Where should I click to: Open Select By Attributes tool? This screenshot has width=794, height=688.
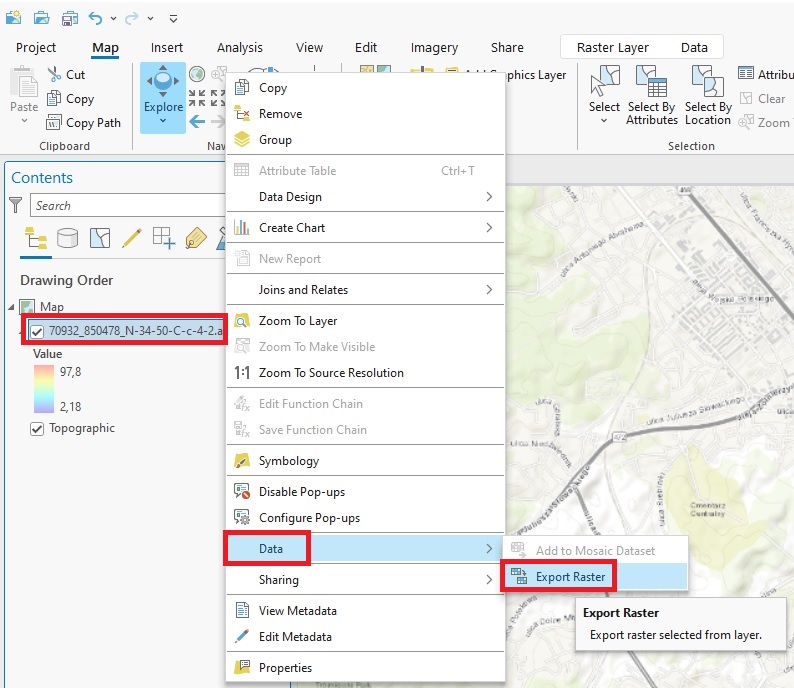point(652,96)
